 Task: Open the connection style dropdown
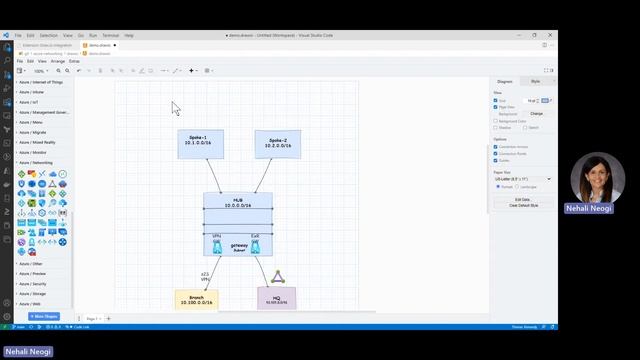pos(164,71)
